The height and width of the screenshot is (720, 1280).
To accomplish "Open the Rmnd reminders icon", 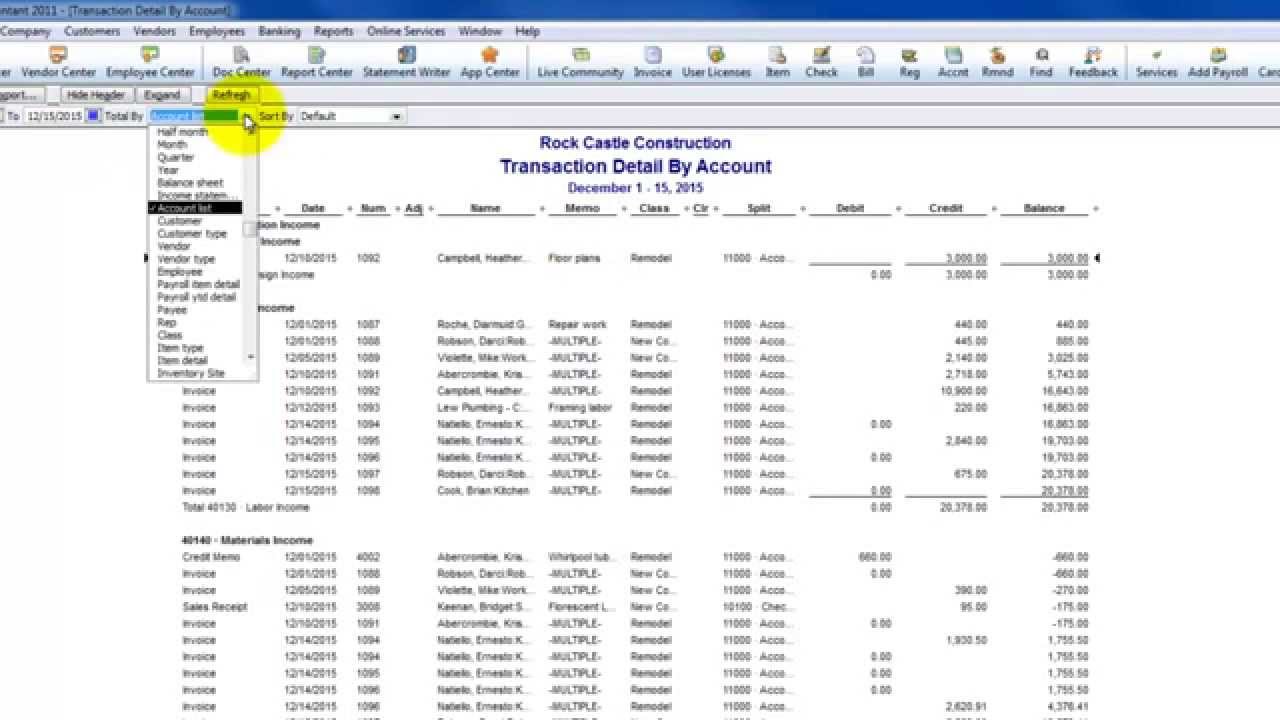I will pos(997,62).
